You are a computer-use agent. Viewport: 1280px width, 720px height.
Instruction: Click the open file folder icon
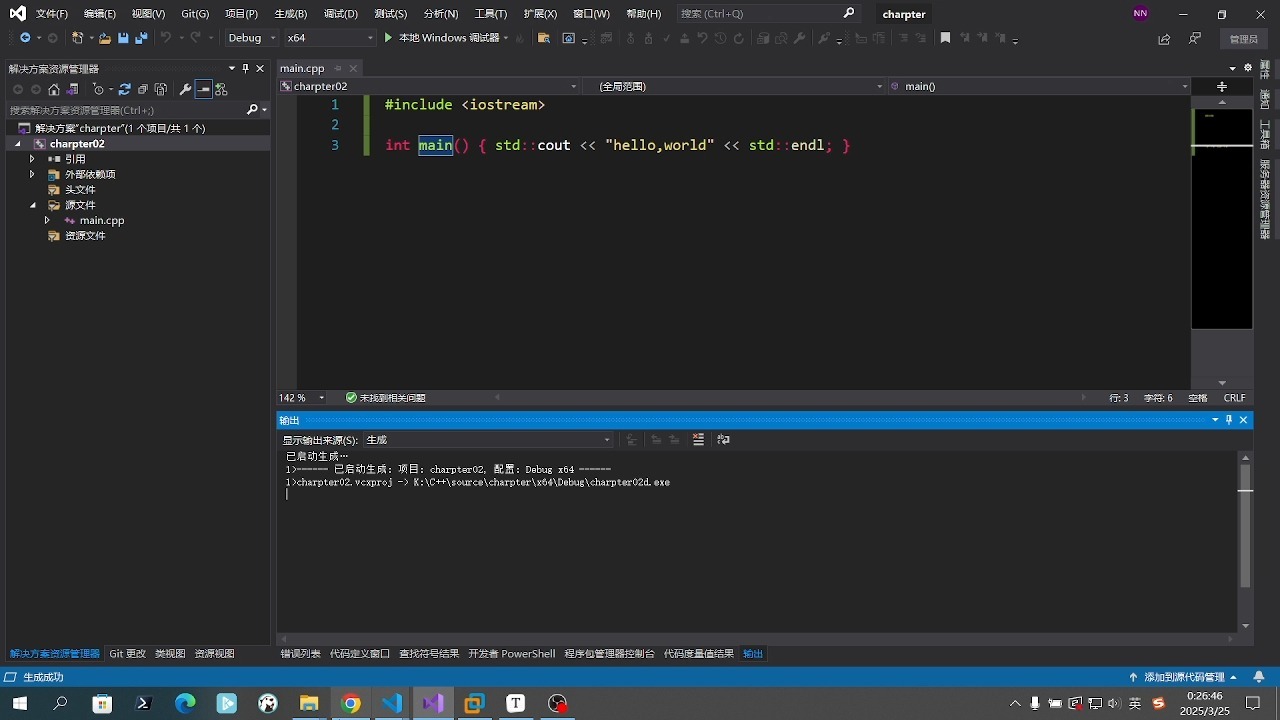pyautogui.click(x=104, y=38)
